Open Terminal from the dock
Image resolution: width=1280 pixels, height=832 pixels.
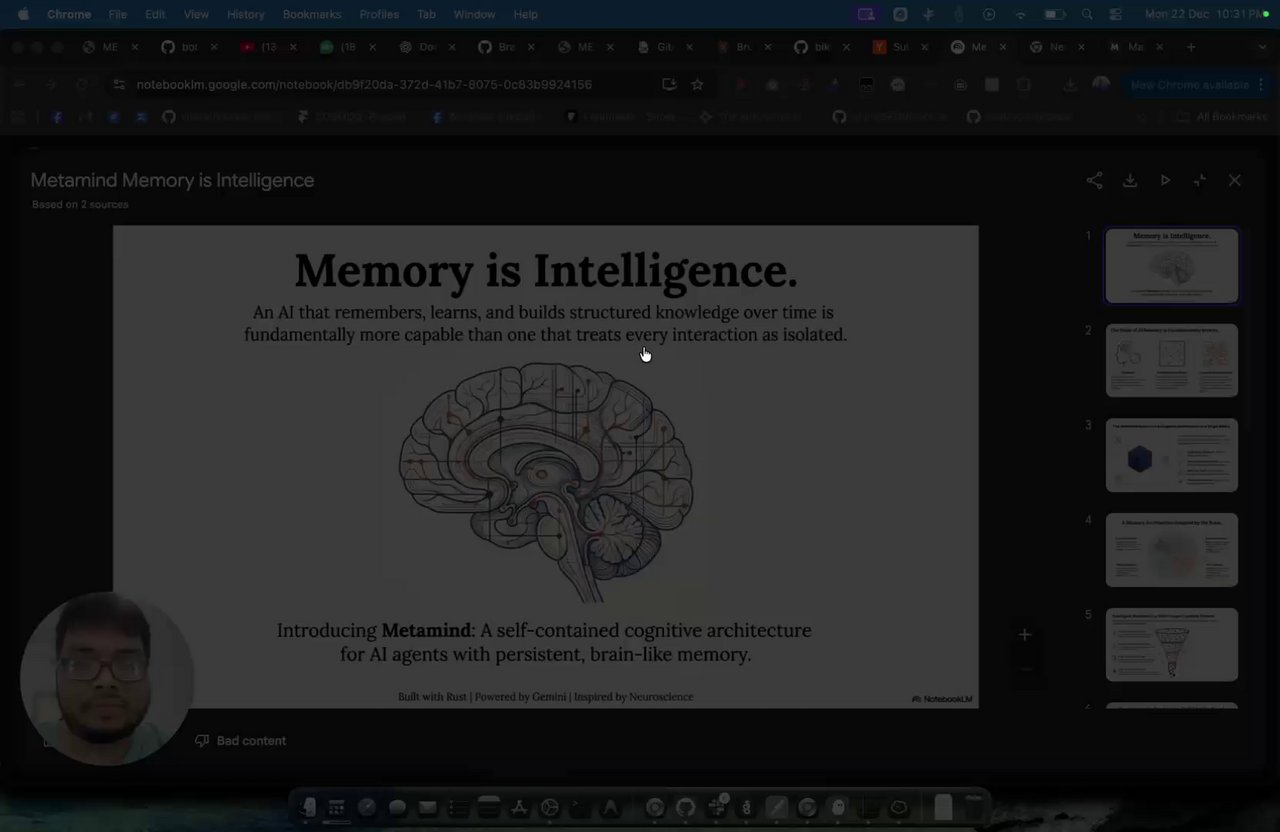pos(579,807)
